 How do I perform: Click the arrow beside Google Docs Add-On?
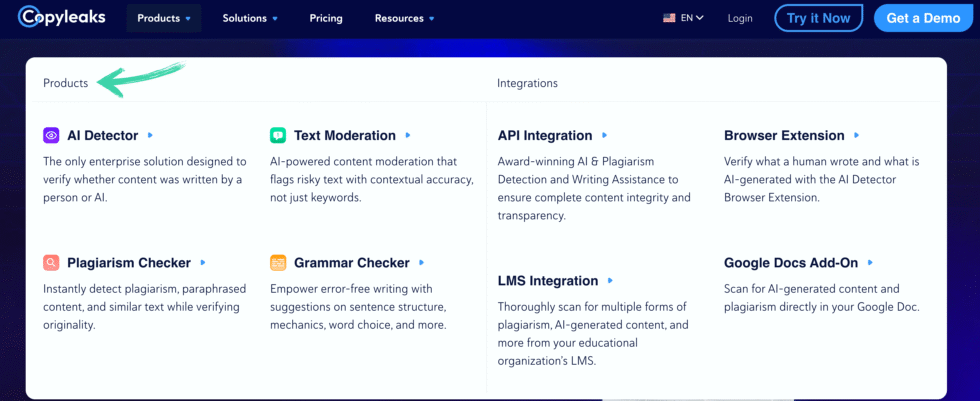coord(870,263)
